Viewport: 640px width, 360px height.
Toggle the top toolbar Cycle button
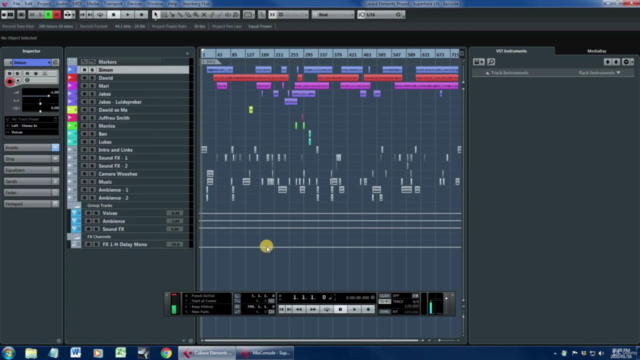(x=100, y=15)
